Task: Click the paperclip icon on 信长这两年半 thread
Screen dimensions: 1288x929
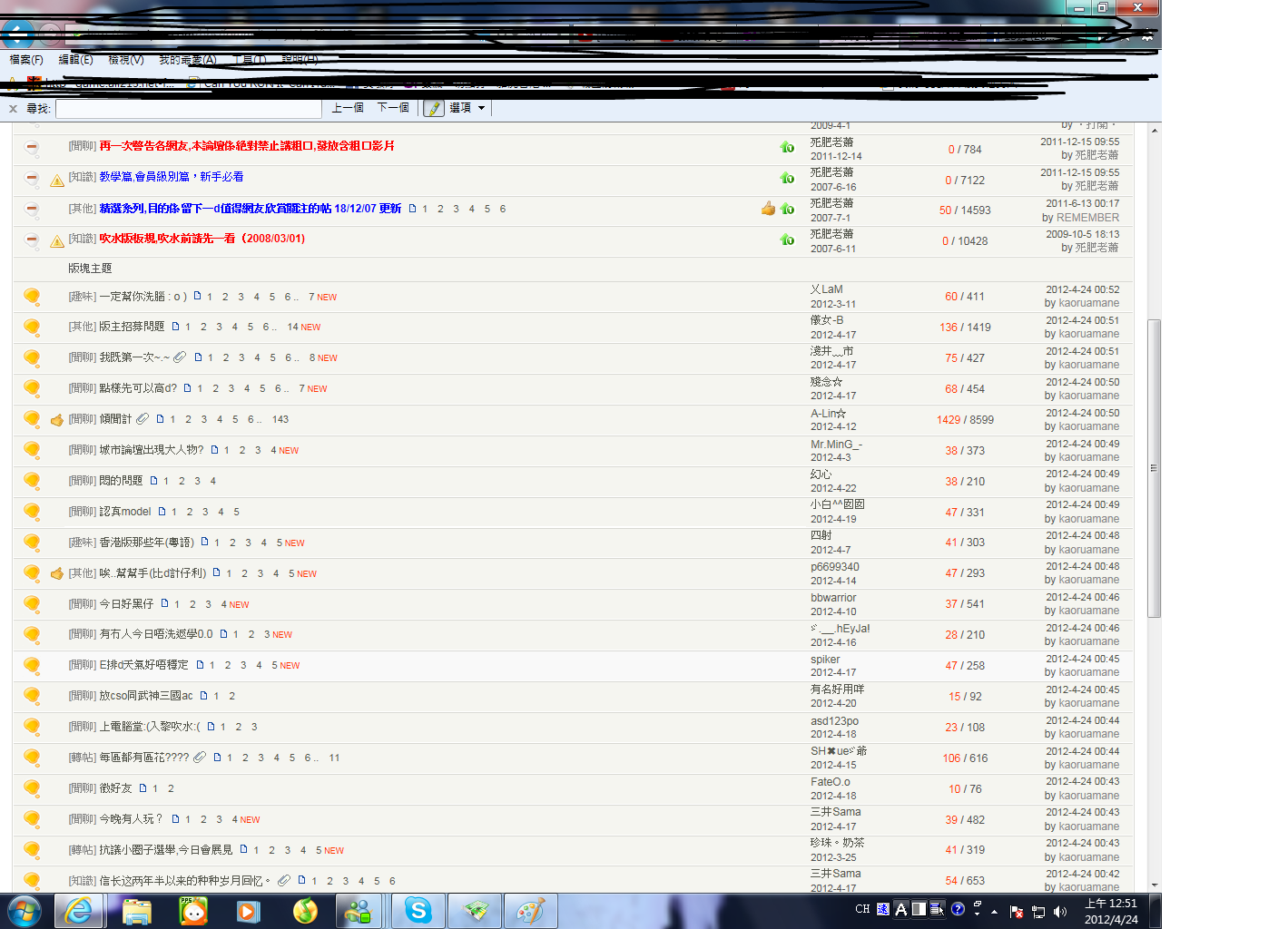Action: 284,880
